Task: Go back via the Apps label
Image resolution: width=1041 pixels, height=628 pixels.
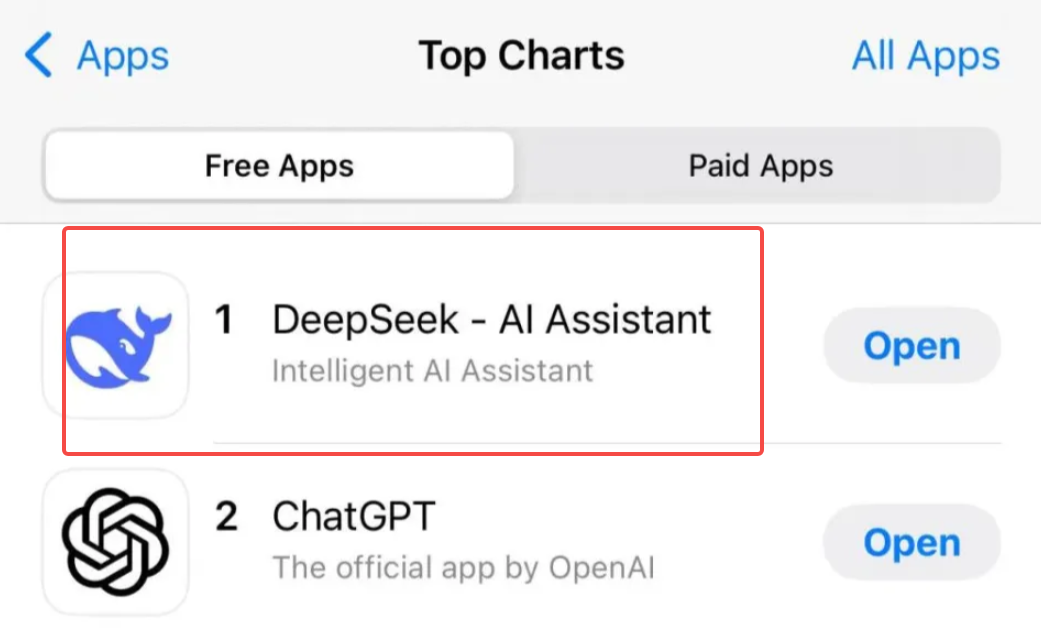Action: click(123, 56)
